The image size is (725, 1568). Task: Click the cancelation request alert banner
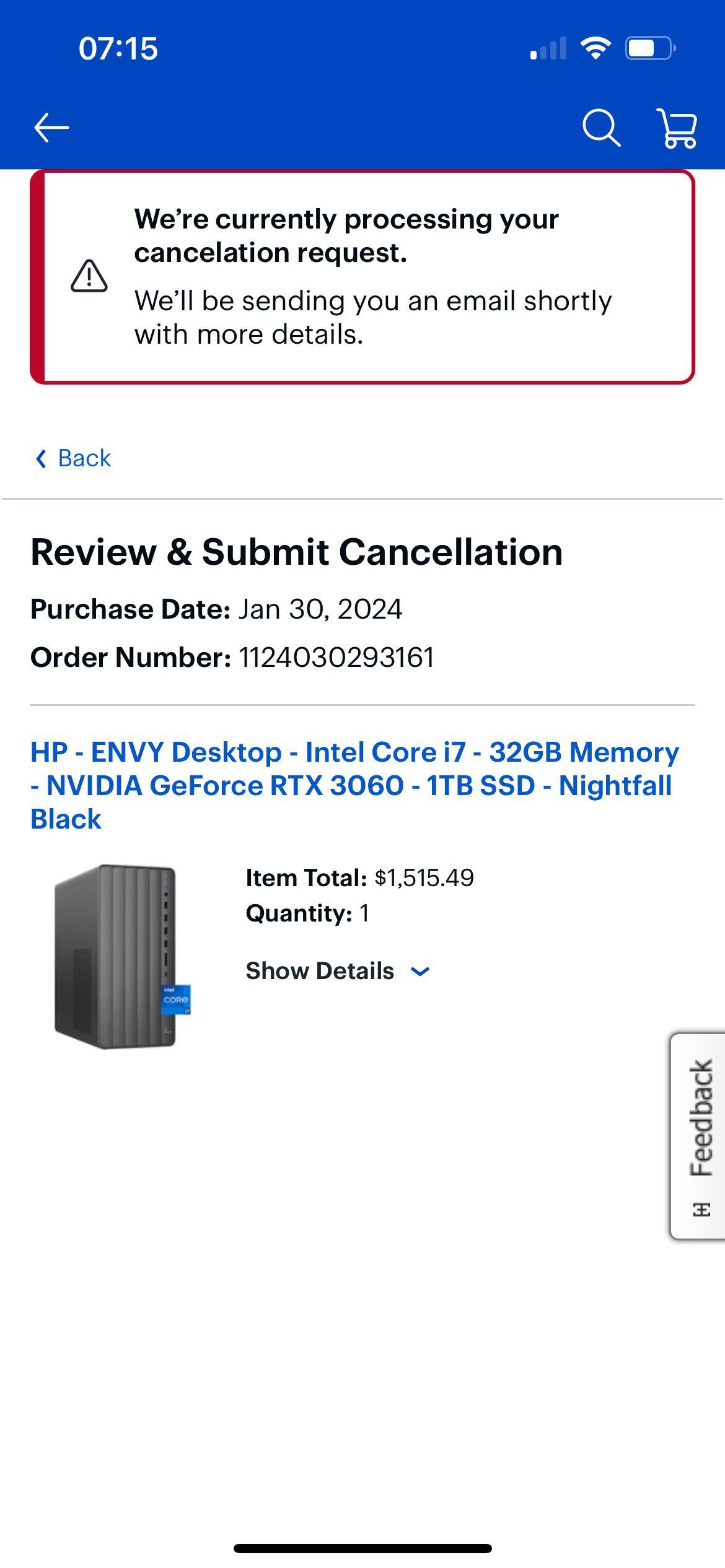point(362,276)
